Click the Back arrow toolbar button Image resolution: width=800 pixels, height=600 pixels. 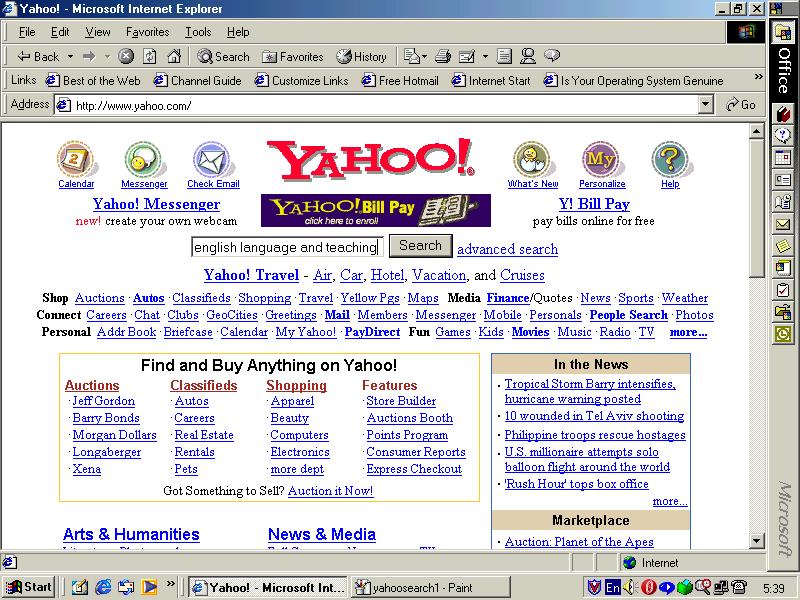coord(37,57)
